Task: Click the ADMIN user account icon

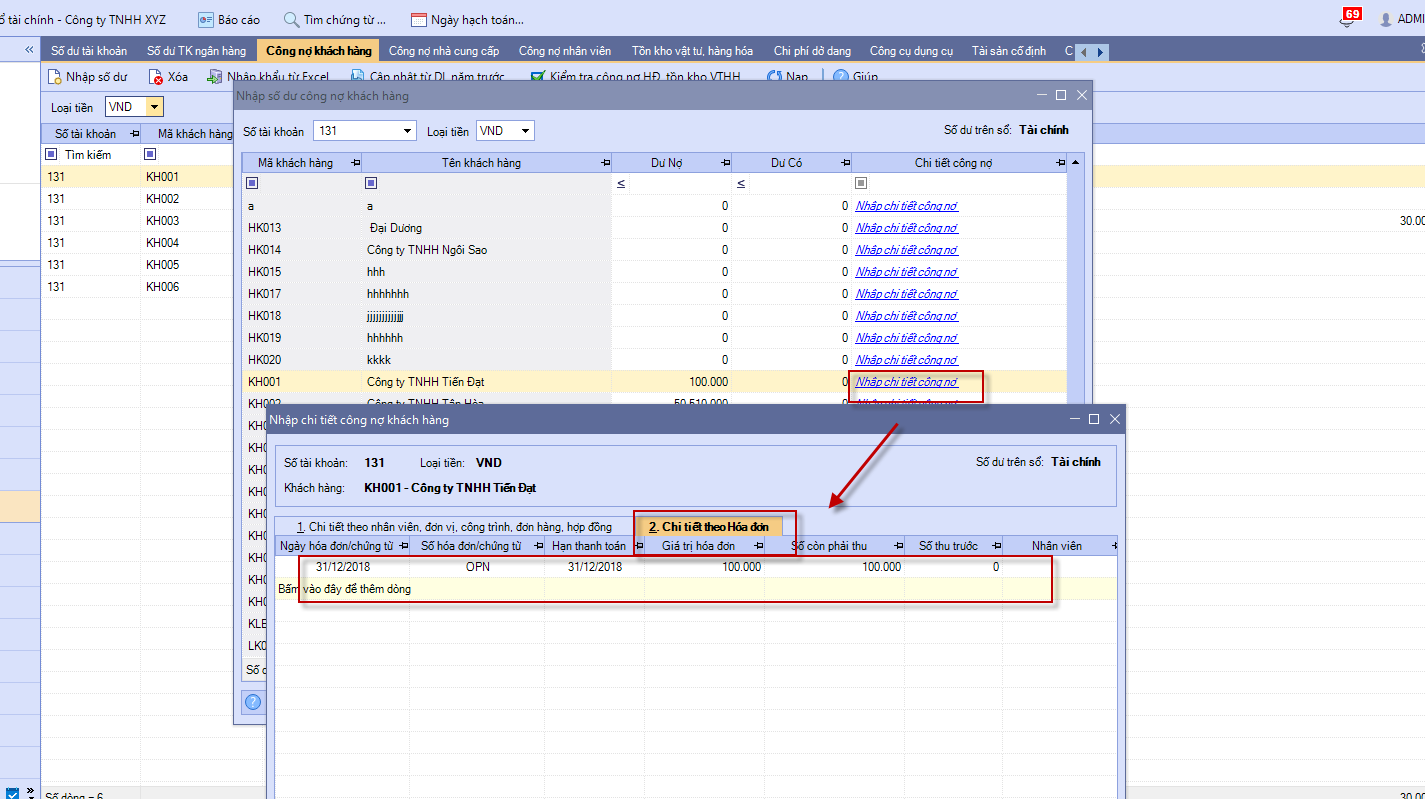Action: tap(1386, 19)
